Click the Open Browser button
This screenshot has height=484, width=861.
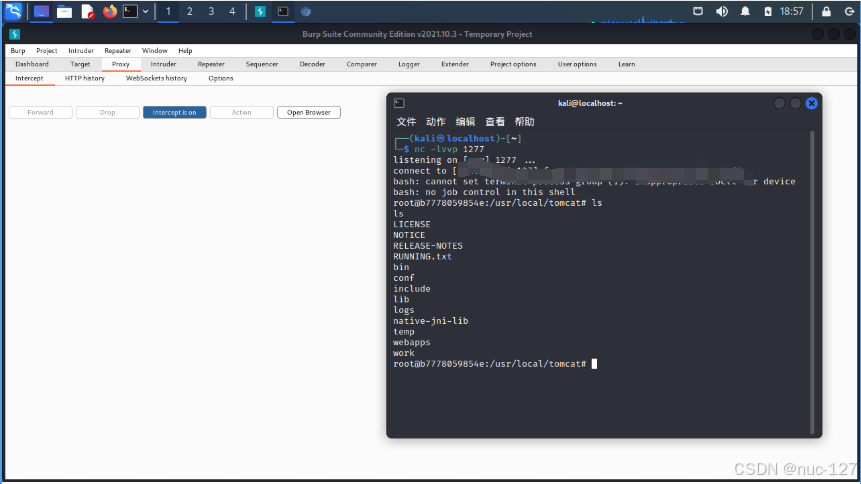click(x=309, y=113)
